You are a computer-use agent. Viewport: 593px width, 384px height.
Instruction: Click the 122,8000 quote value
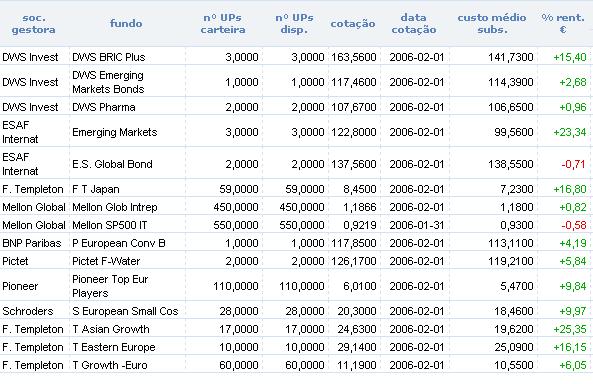[x=354, y=132]
